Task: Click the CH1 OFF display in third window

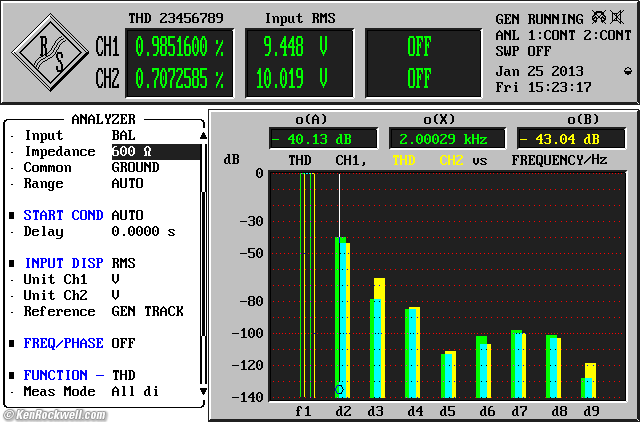Action: 419,47
